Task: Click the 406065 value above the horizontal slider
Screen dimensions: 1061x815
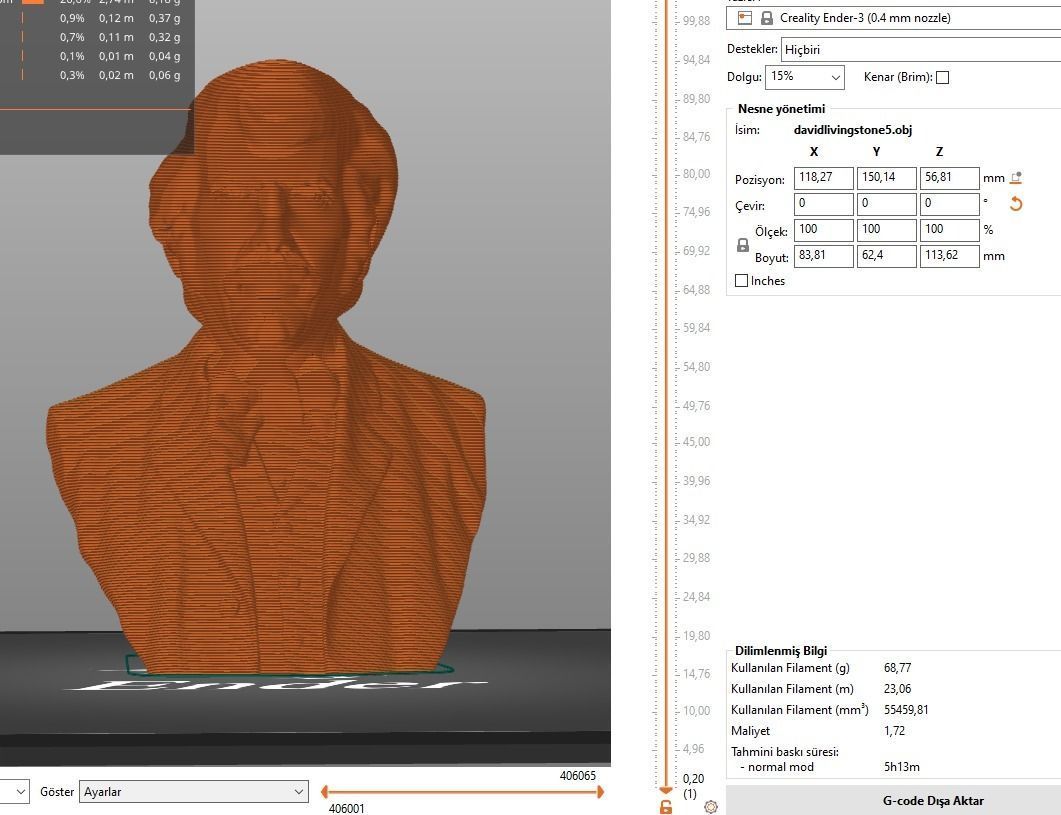Action: point(577,776)
